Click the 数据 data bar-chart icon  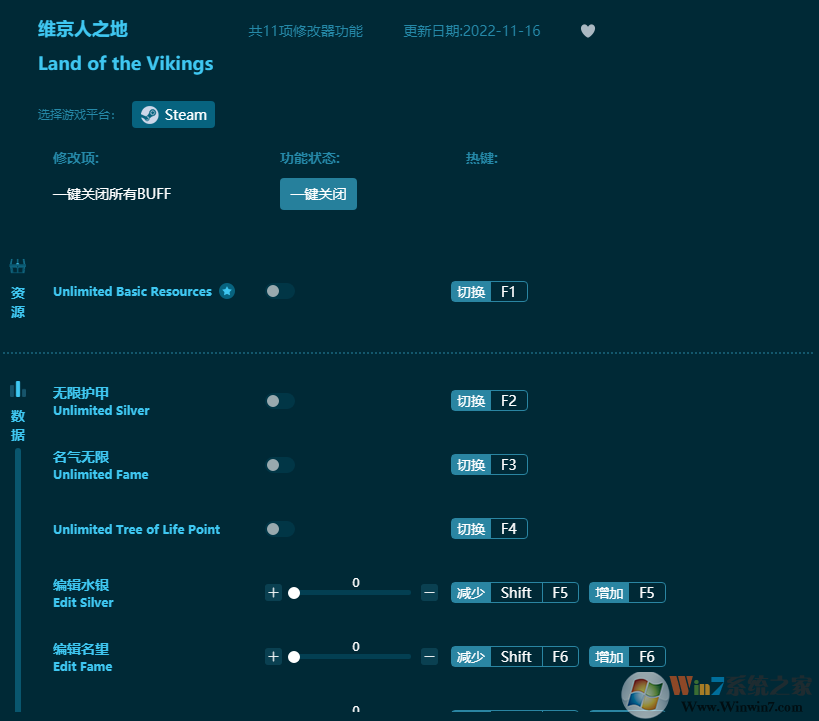18,389
